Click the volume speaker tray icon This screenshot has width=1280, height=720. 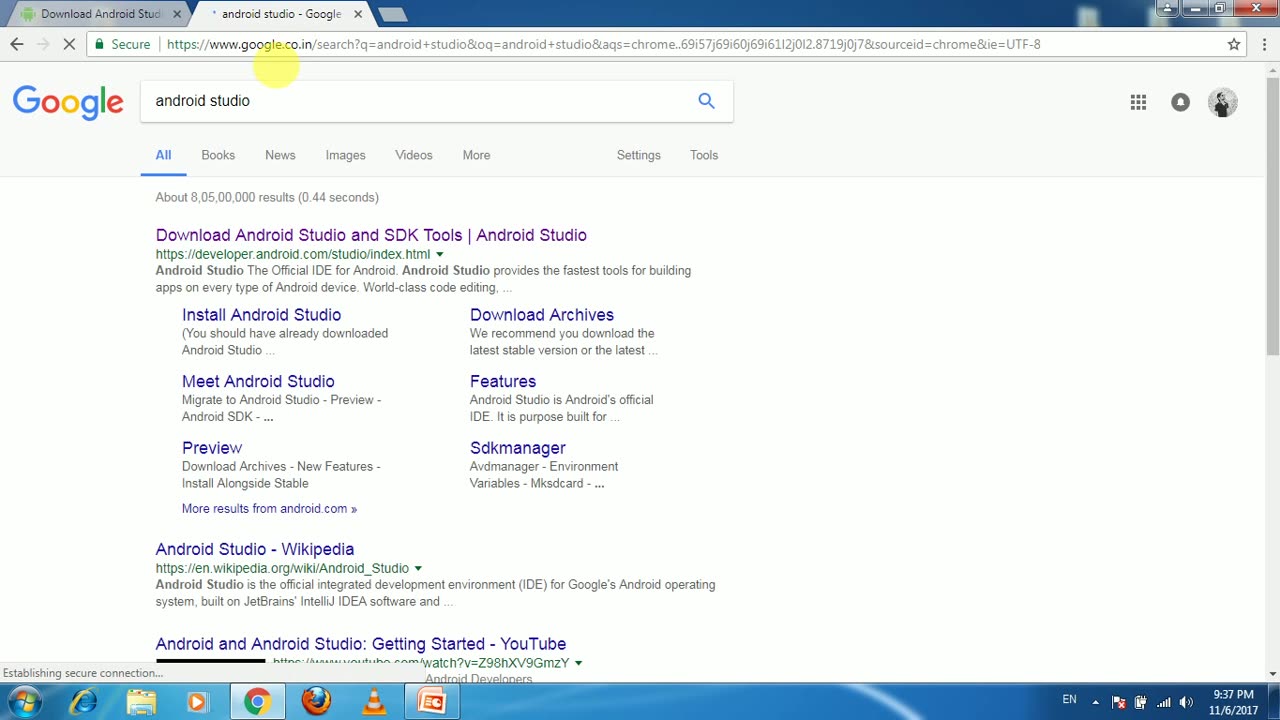click(x=1187, y=702)
